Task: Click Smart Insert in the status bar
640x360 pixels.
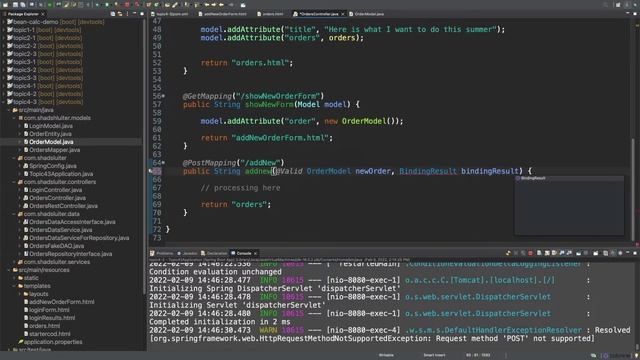Action: [x=434, y=356]
